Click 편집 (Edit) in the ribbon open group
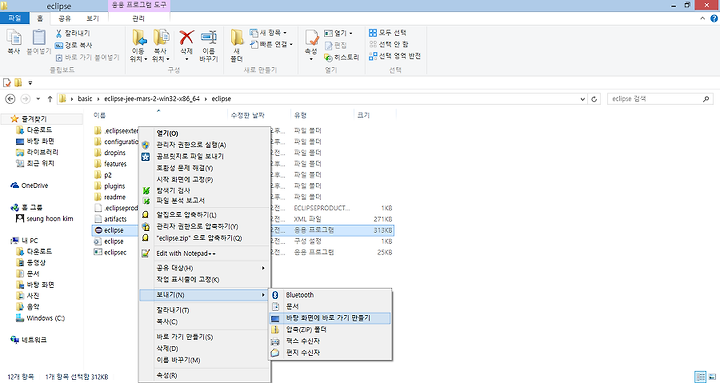The height and width of the screenshot is (383, 720). [336, 45]
